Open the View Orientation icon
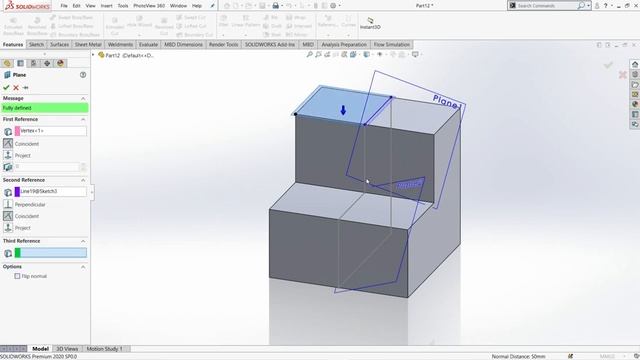The width and height of the screenshot is (640, 360). 353,54
